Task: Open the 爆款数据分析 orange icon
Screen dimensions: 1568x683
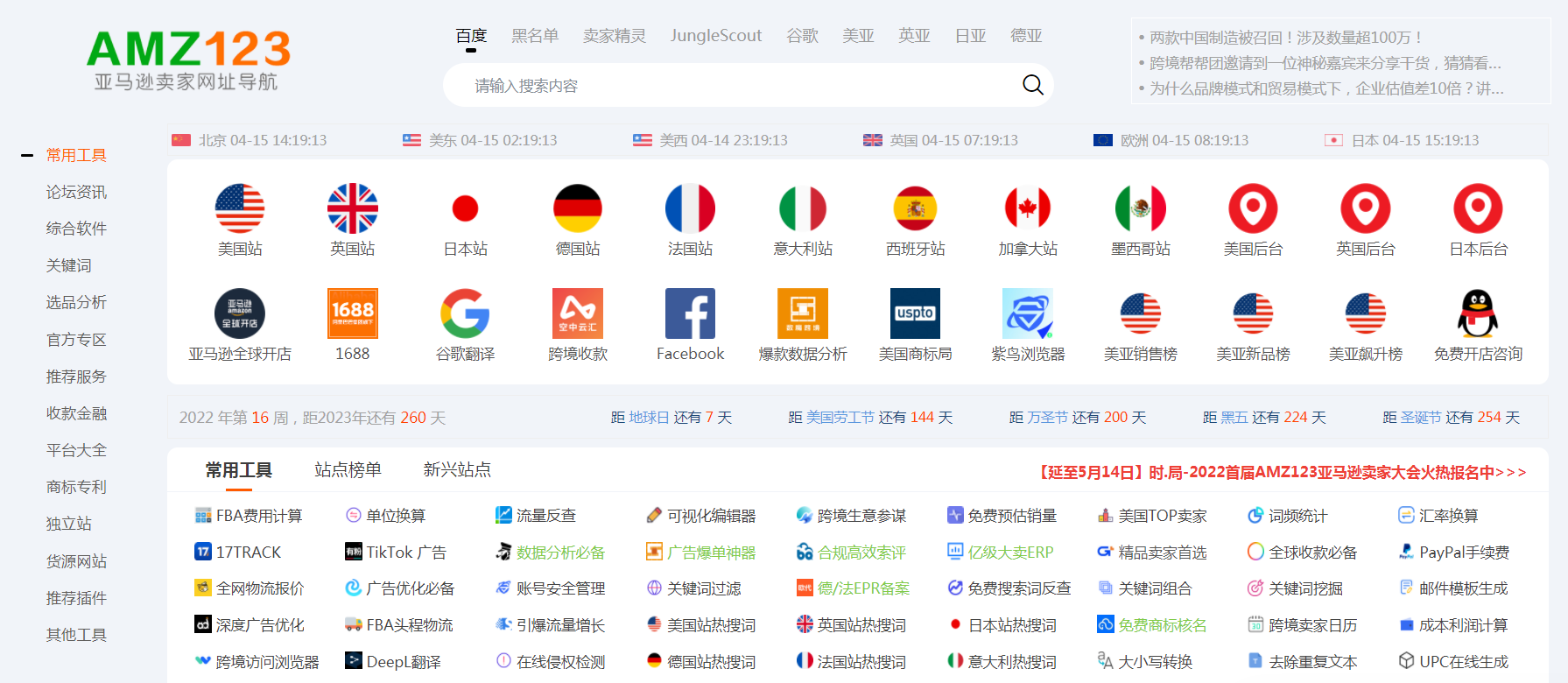Action: point(803,313)
